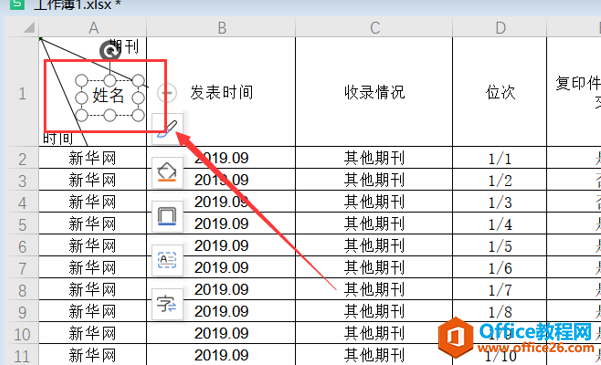The width and height of the screenshot is (601, 365).
Task: Click the select-all triangle at sheet corner
Action: click(28, 27)
